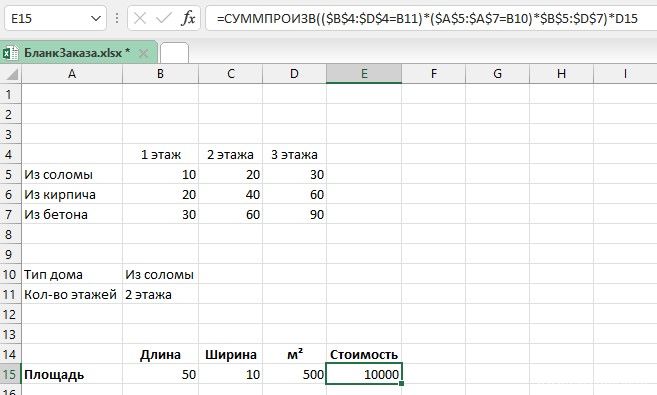The height and width of the screenshot is (395, 657).
Task: Select the cell with Из соломы in B10
Action: click(x=160, y=274)
